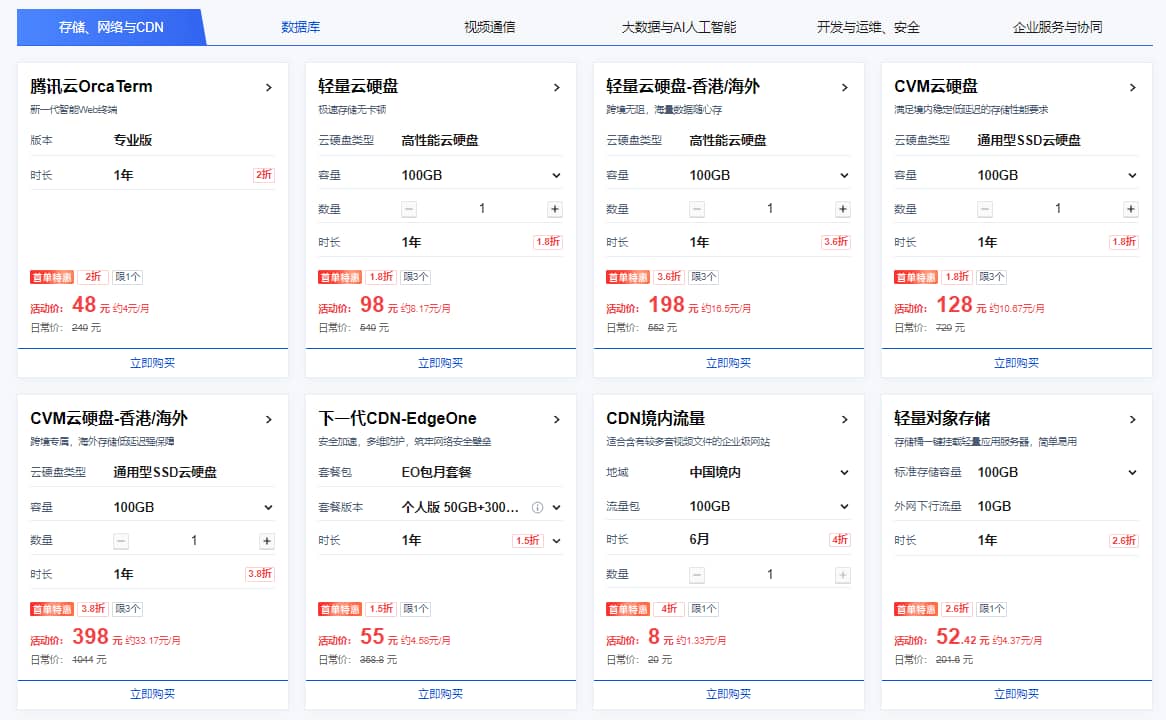This screenshot has width=1166, height=720.
Task: Increase quantity in the CDN境内流量 card
Action: pos(843,575)
